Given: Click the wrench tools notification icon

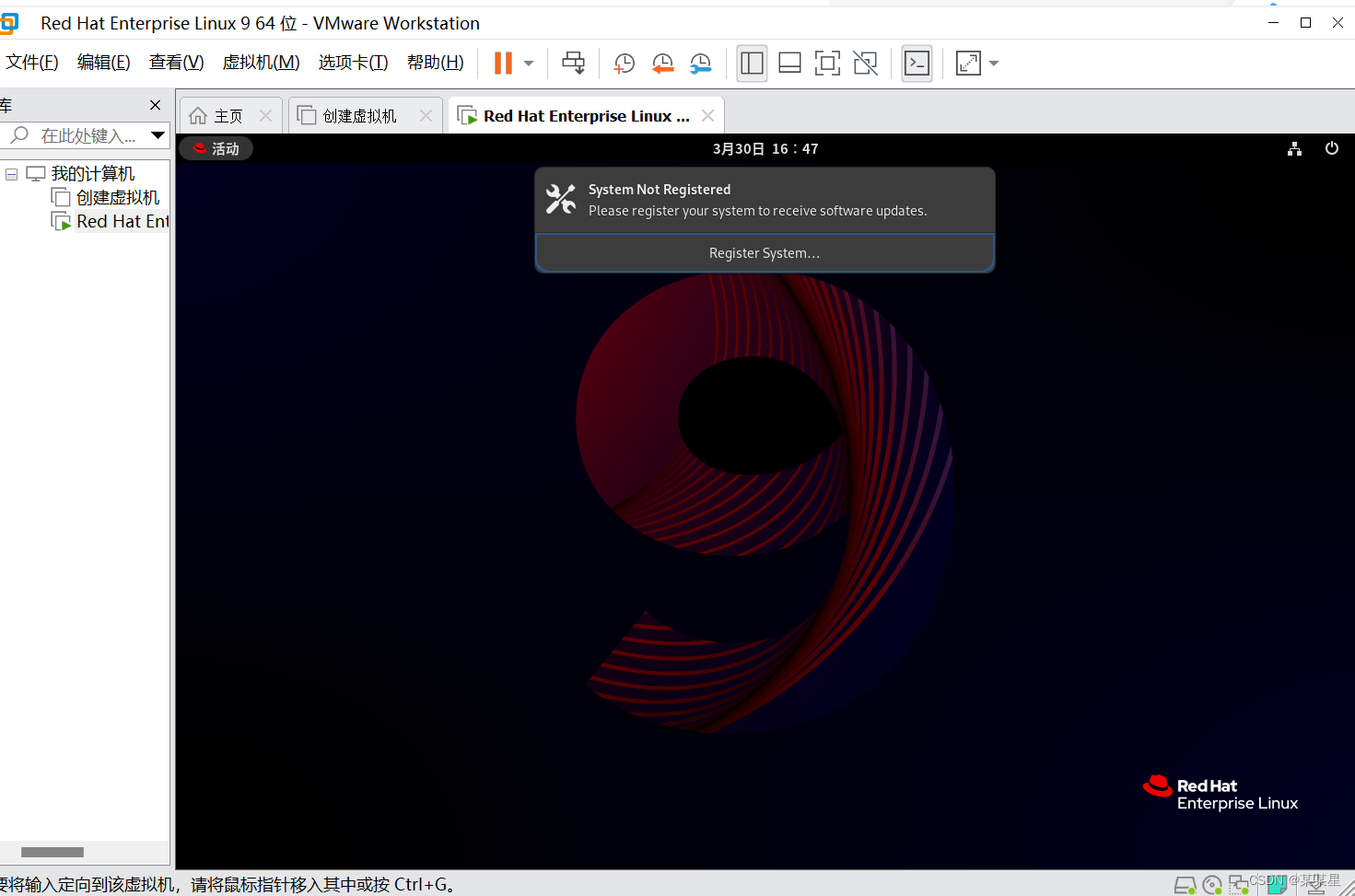Looking at the screenshot, I should (x=560, y=199).
